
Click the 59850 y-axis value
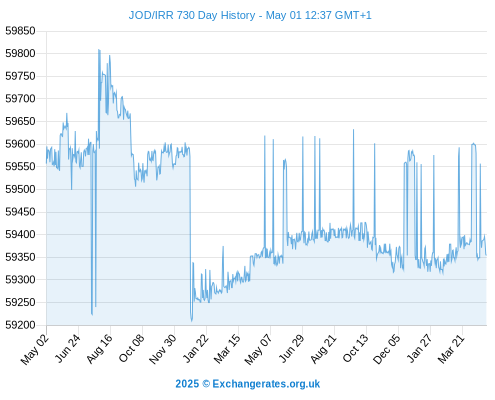[x=20, y=31]
